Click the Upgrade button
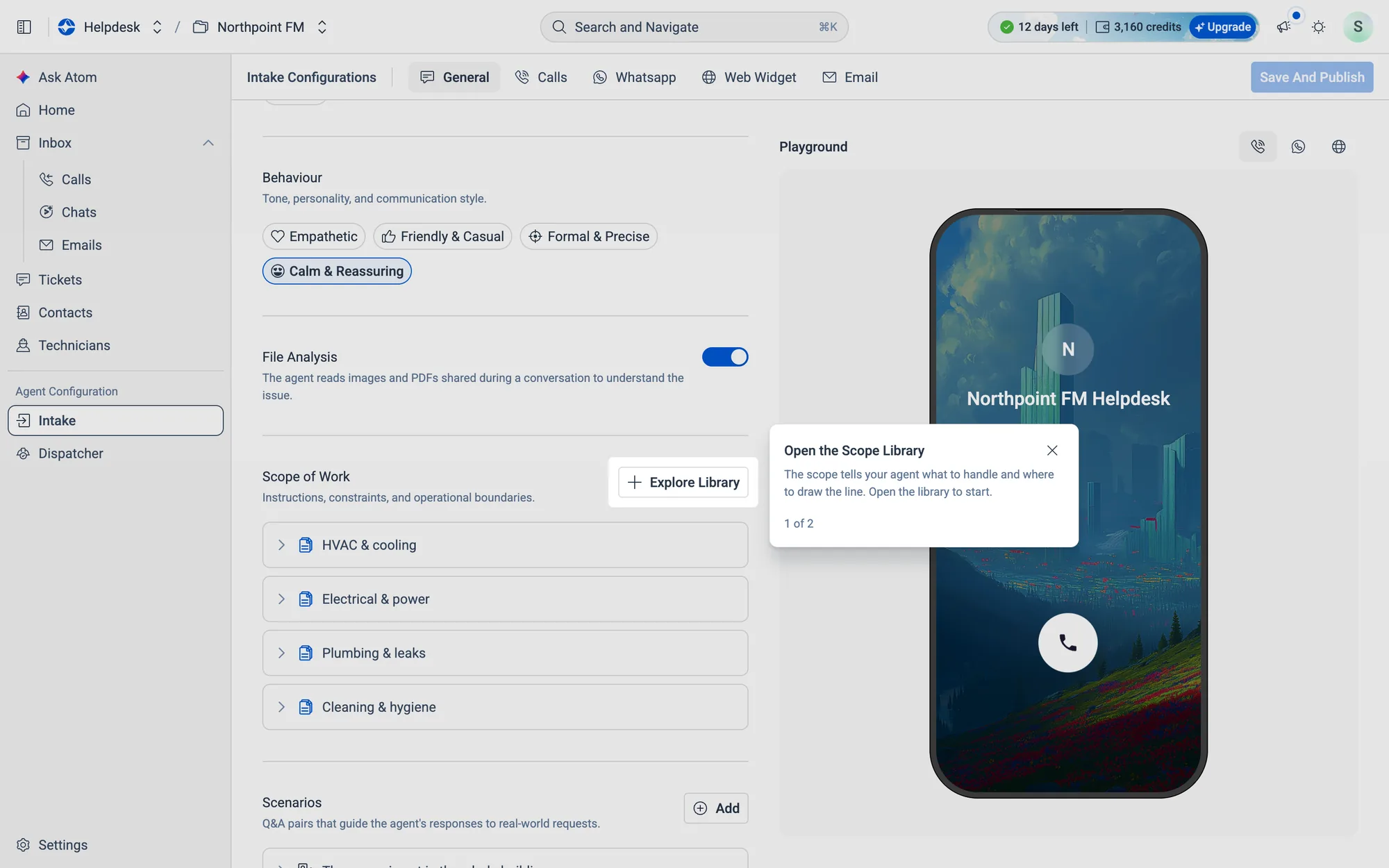 click(1223, 27)
